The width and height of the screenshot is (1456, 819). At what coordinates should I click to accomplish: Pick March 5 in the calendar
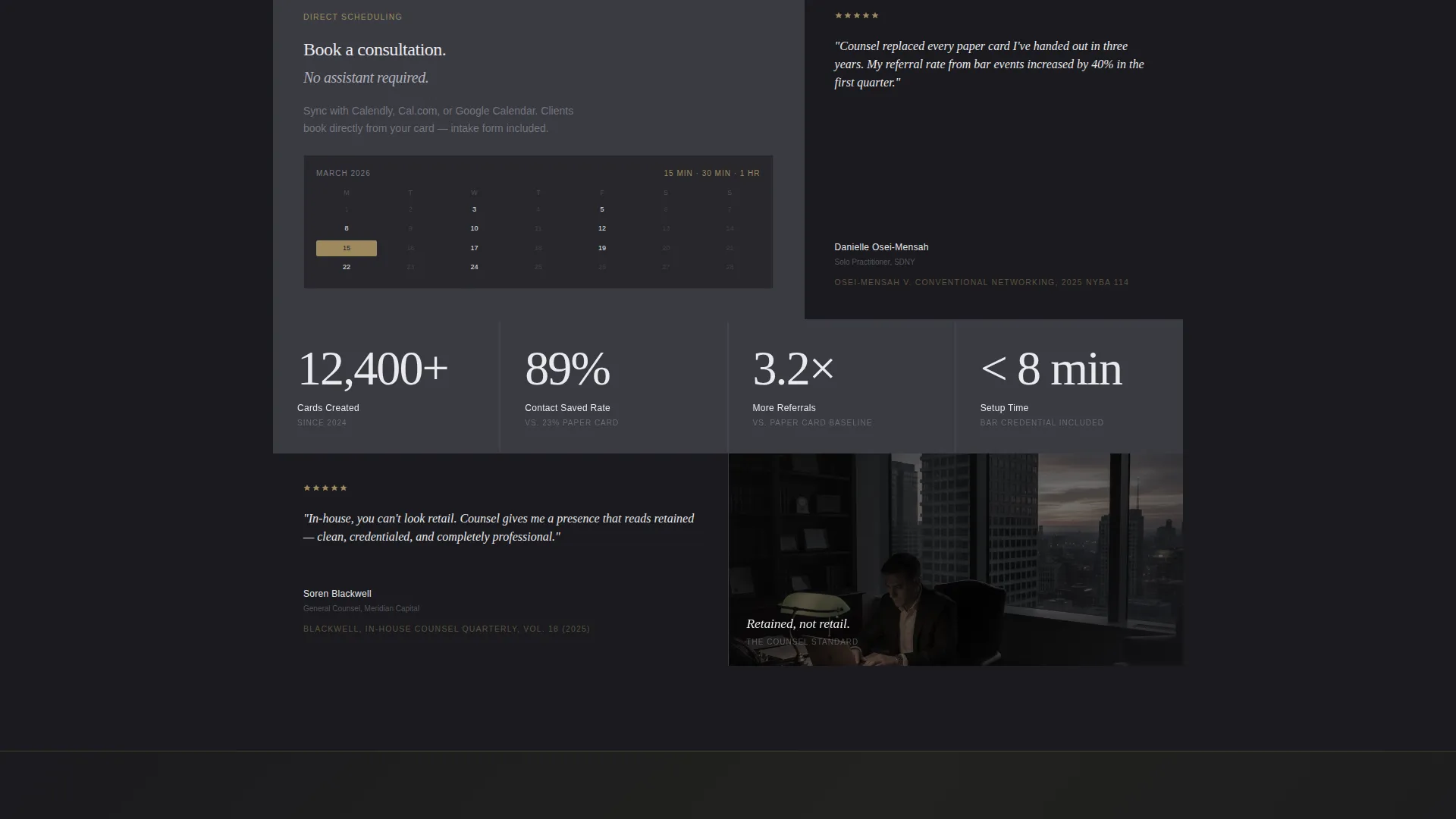[x=602, y=209]
